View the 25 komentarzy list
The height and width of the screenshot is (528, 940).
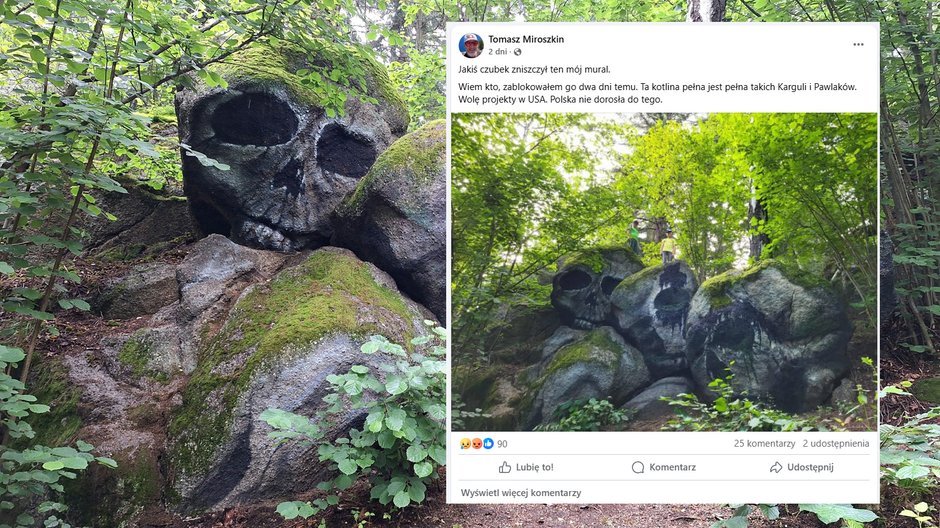pos(764,443)
